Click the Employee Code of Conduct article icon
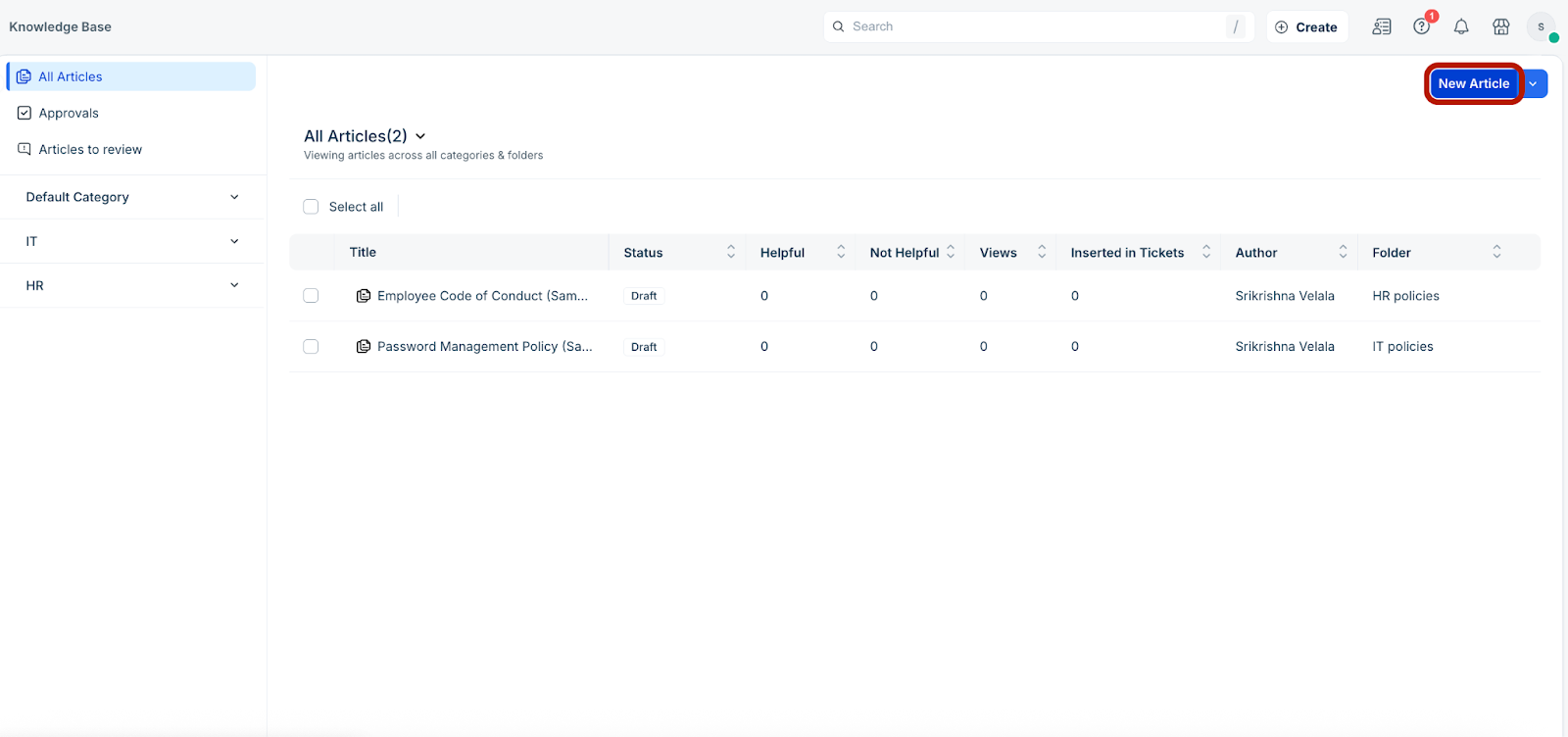This screenshot has width=1568, height=737. (364, 296)
